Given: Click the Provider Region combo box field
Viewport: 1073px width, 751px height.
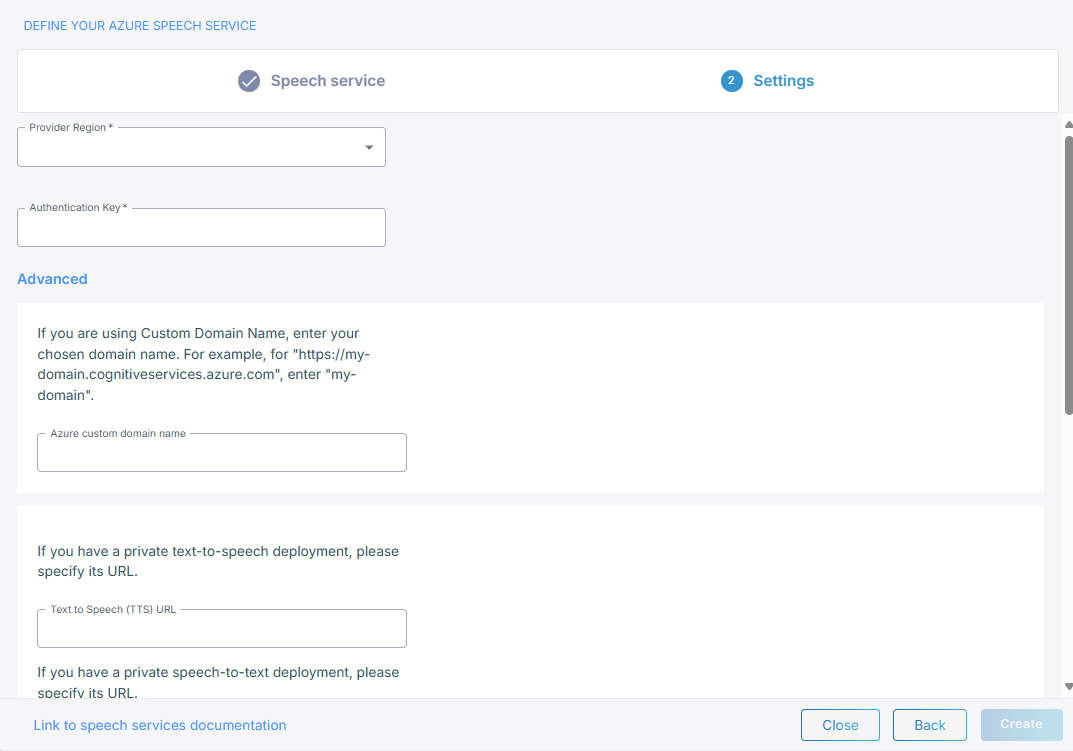Looking at the screenshot, I should click(x=190, y=148).
